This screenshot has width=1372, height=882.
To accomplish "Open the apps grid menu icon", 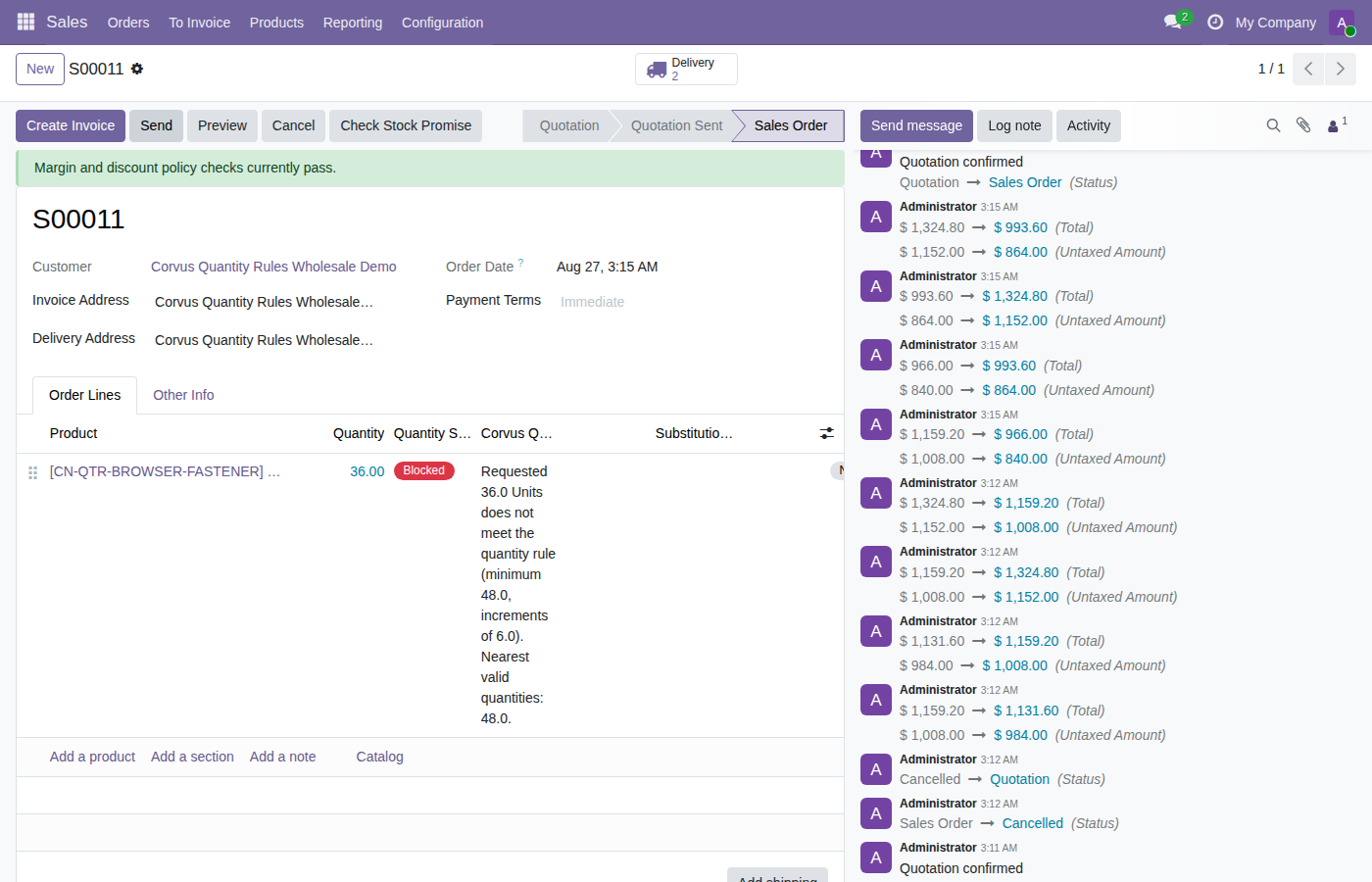I will pos(26,22).
